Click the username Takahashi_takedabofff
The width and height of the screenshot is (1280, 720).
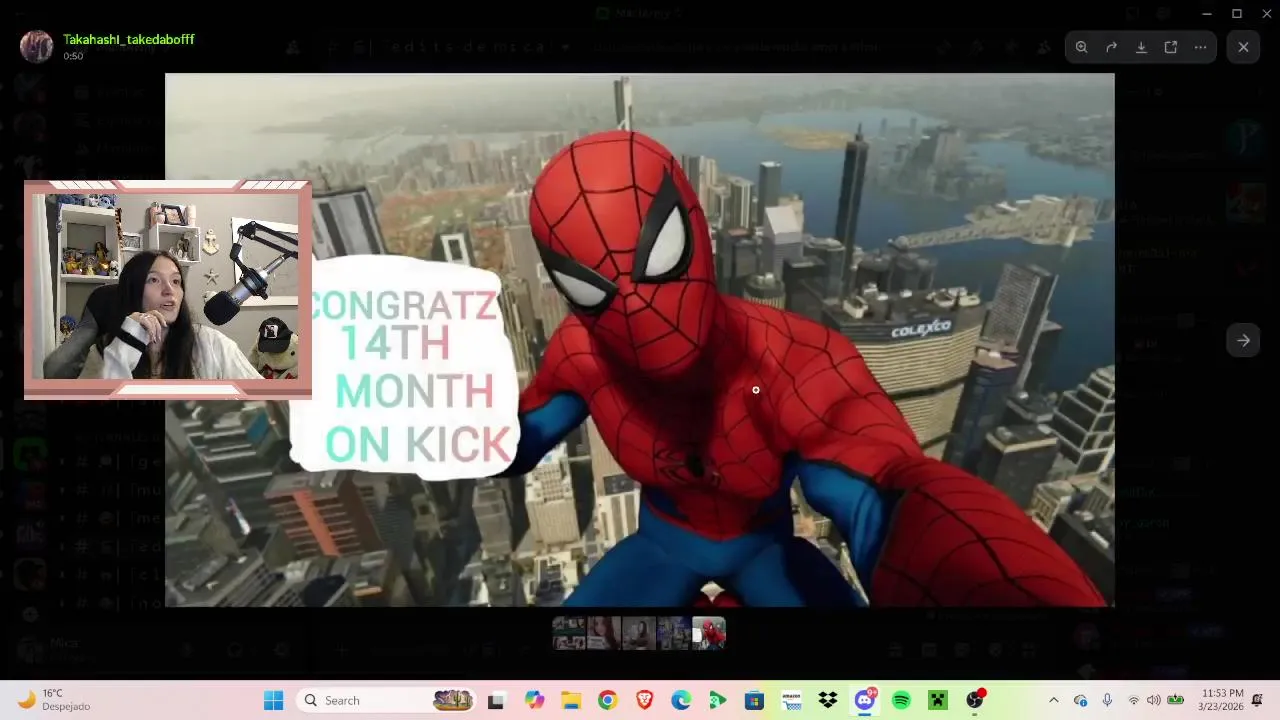129,39
